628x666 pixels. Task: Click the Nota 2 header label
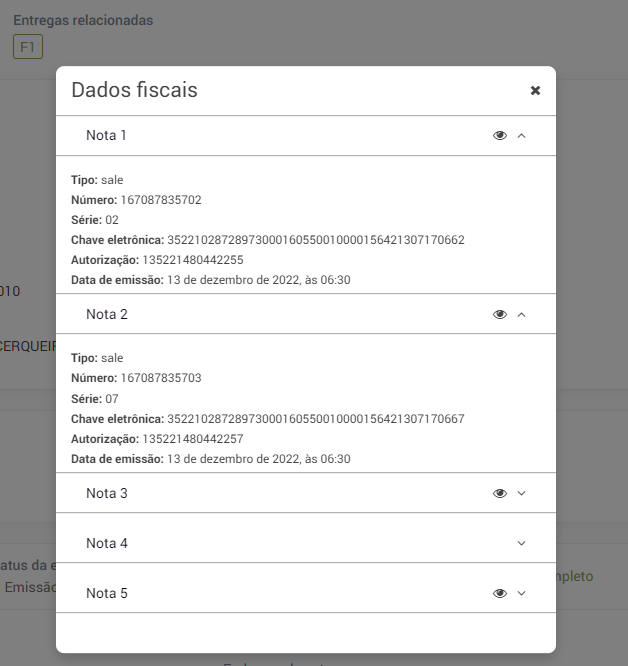point(107,315)
